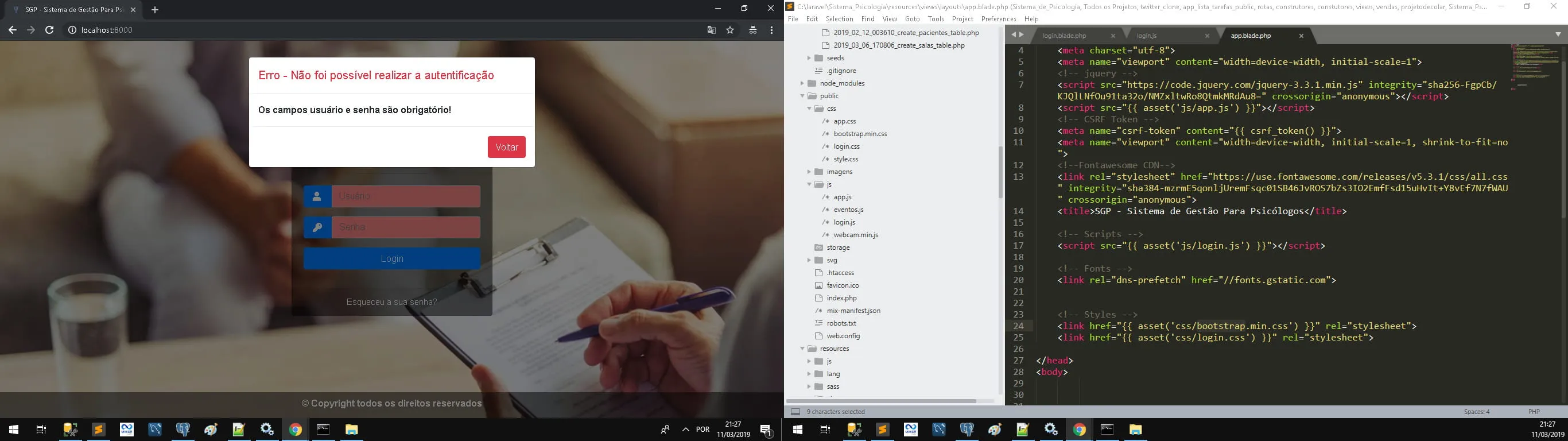
Task: Click the 'Spaces: 4' indentation setting
Action: tap(1477, 412)
